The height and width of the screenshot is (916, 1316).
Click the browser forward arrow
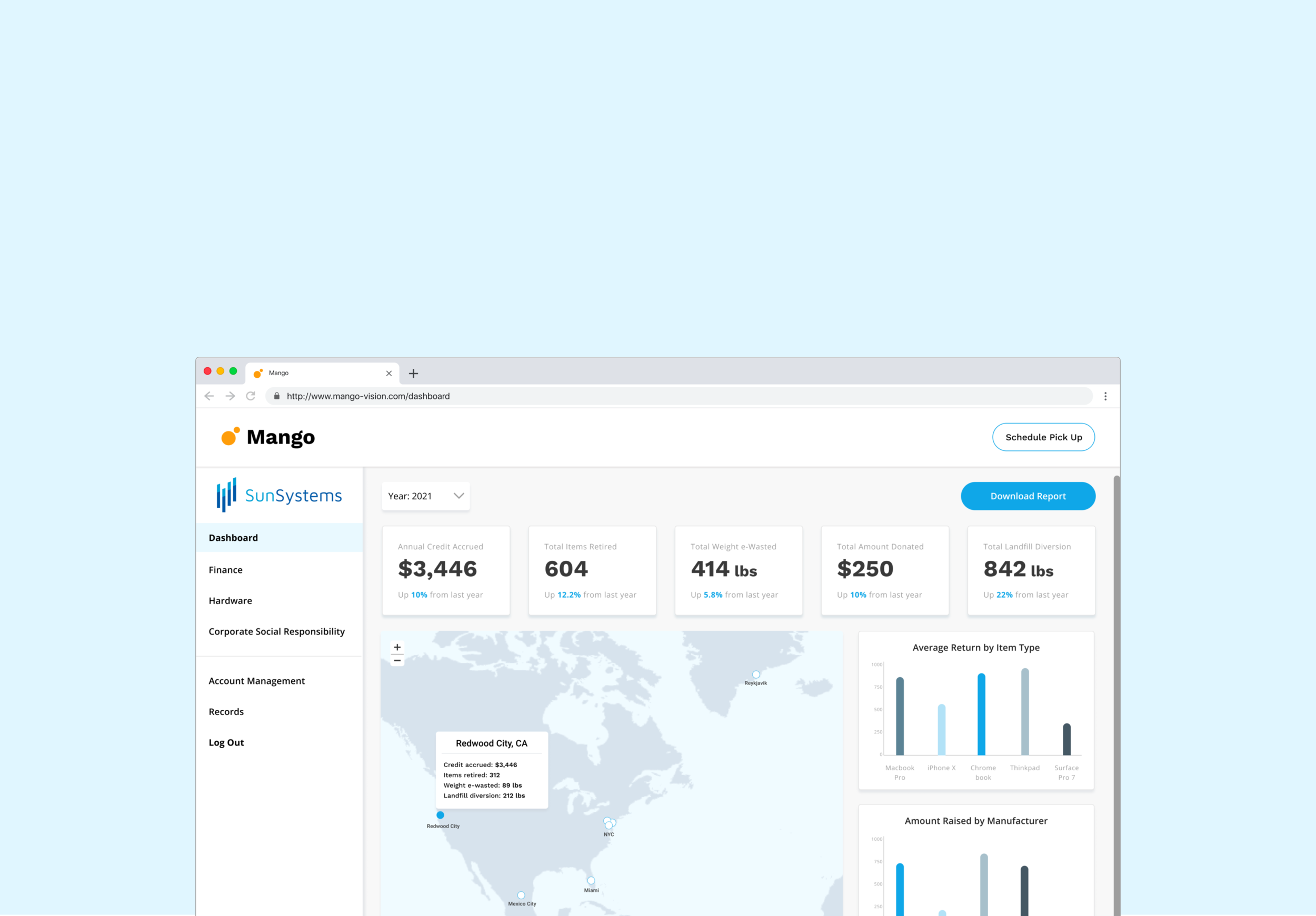(230, 396)
